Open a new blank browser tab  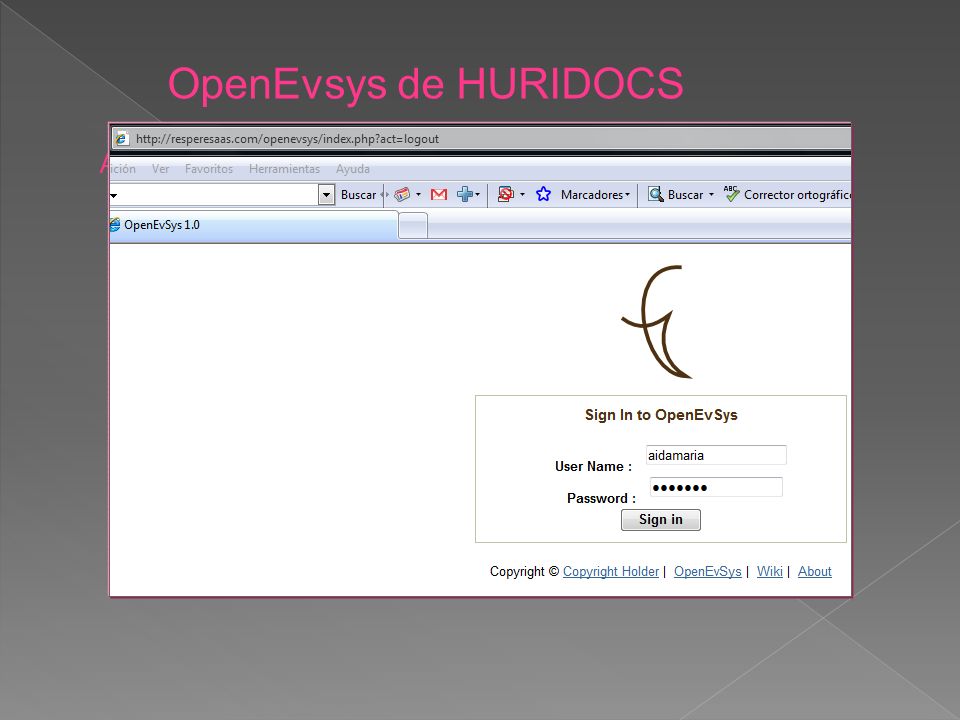pos(413,226)
